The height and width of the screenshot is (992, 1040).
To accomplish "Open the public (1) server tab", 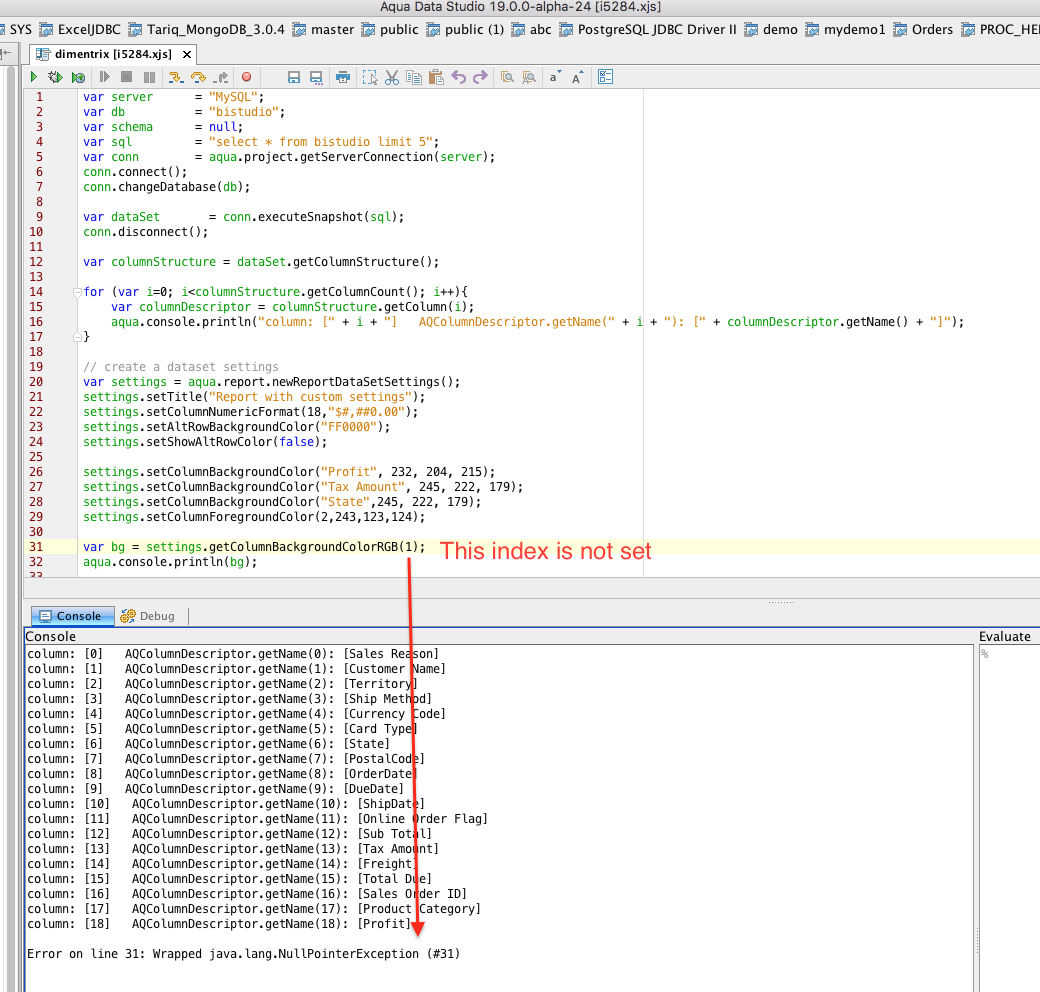I will [466, 29].
